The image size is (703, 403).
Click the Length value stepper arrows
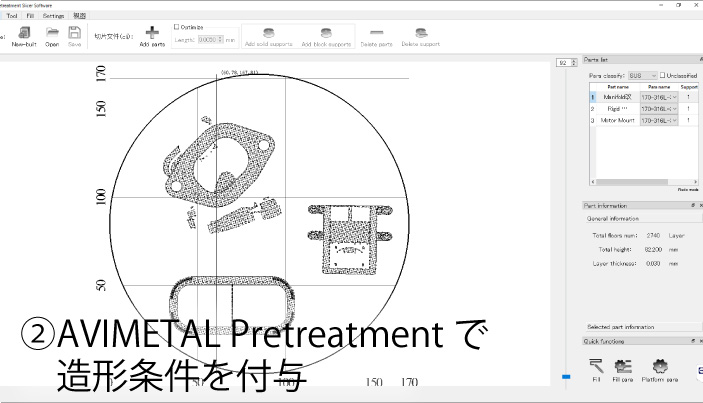point(220,40)
